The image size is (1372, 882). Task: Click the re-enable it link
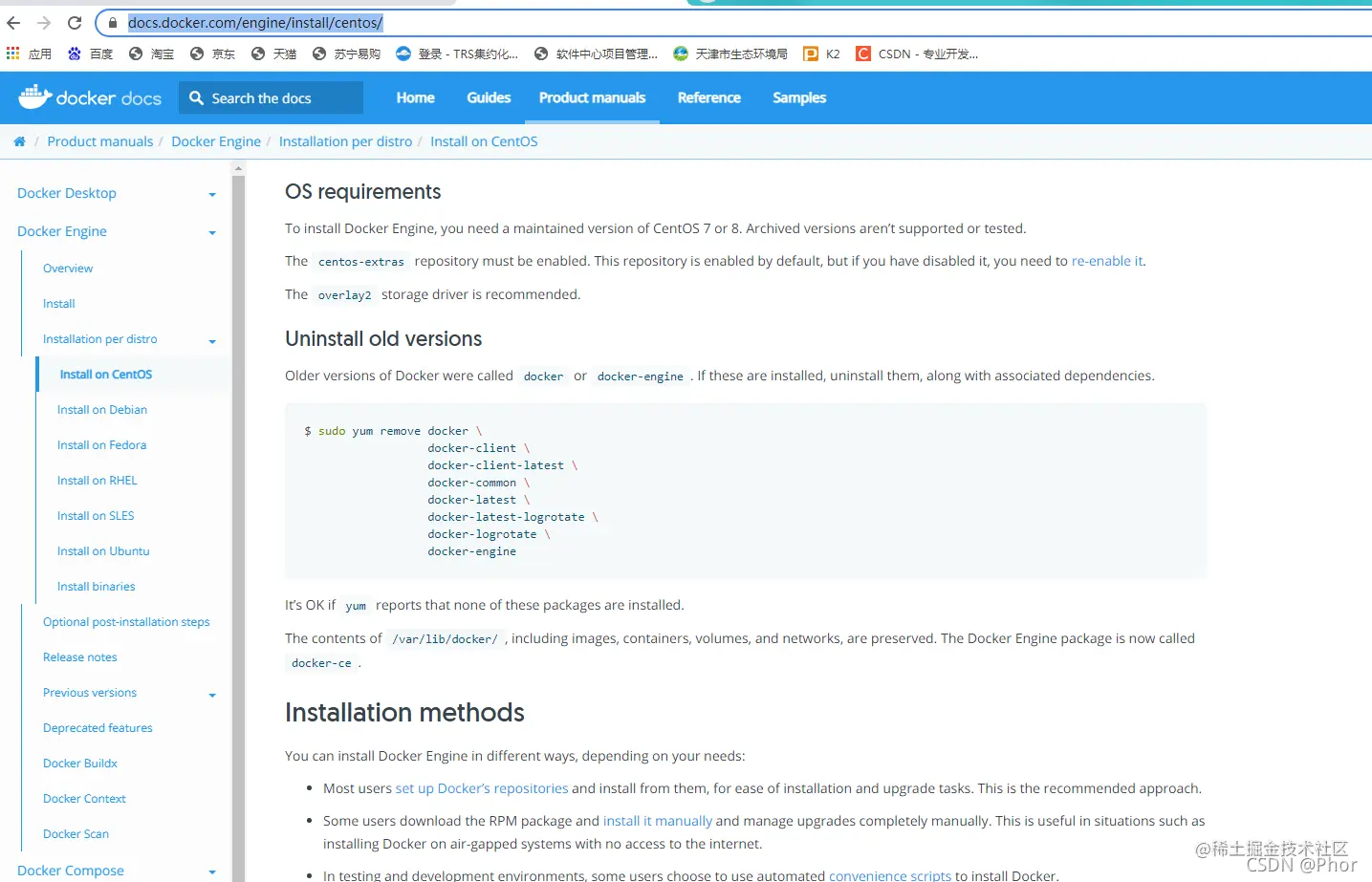coord(1107,261)
